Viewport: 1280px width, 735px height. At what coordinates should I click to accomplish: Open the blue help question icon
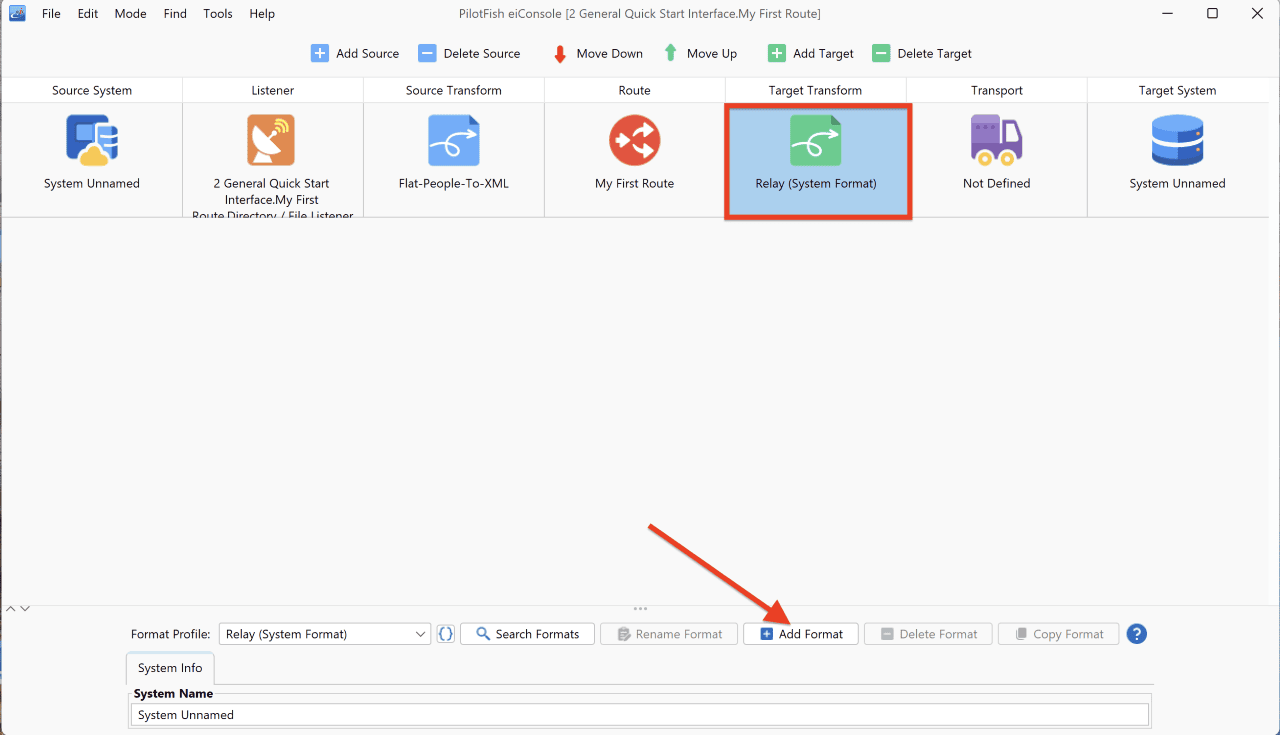tap(1136, 634)
